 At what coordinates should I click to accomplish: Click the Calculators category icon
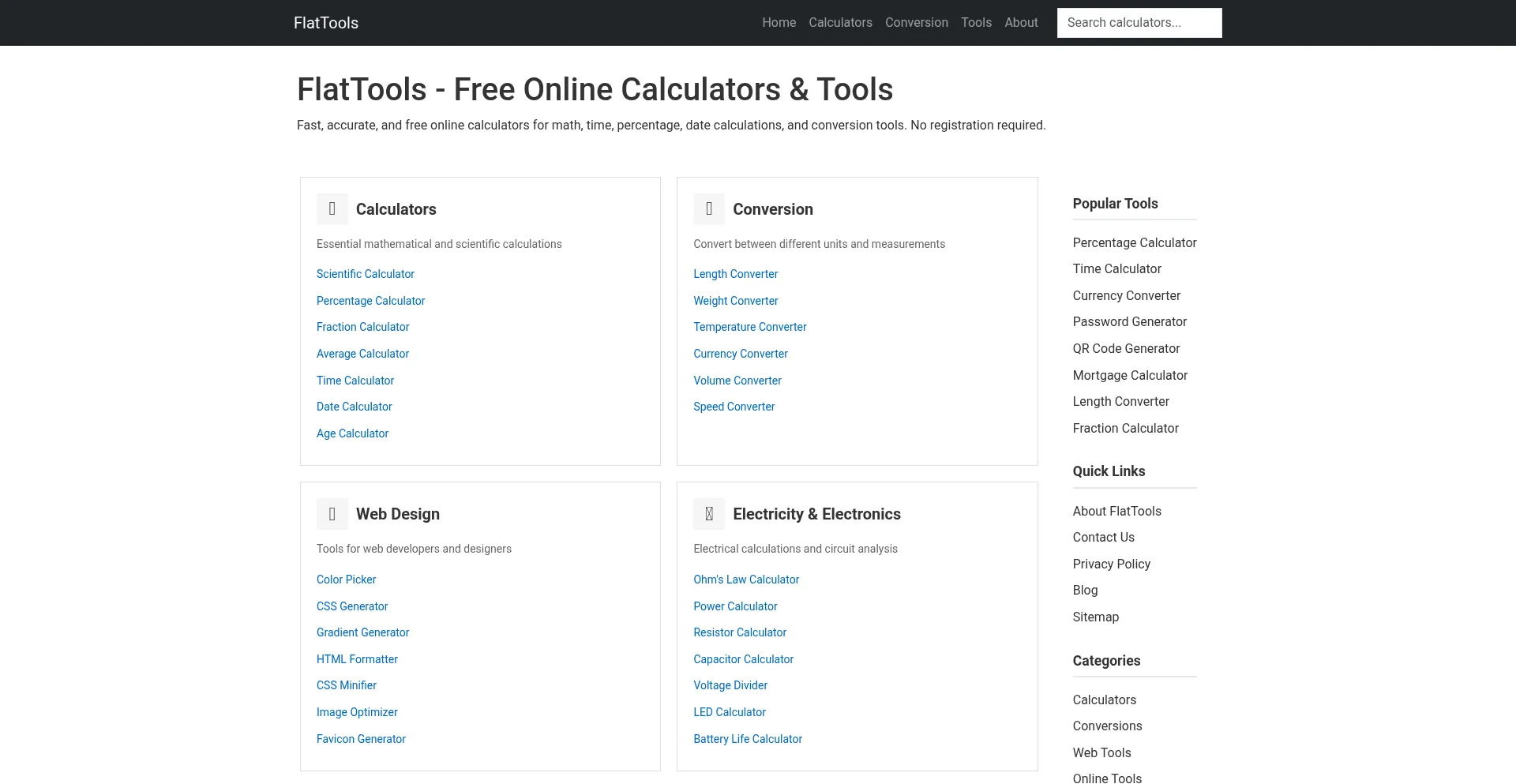(332, 209)
